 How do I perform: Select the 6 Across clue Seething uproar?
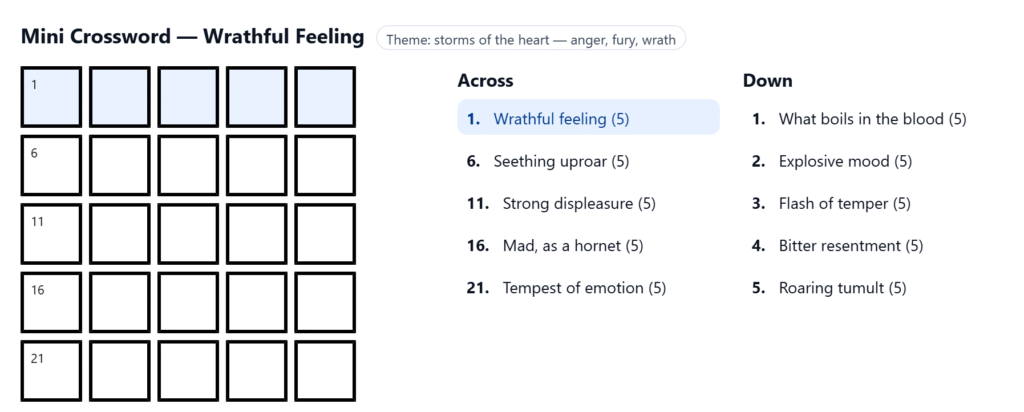[x=588, y=161]
